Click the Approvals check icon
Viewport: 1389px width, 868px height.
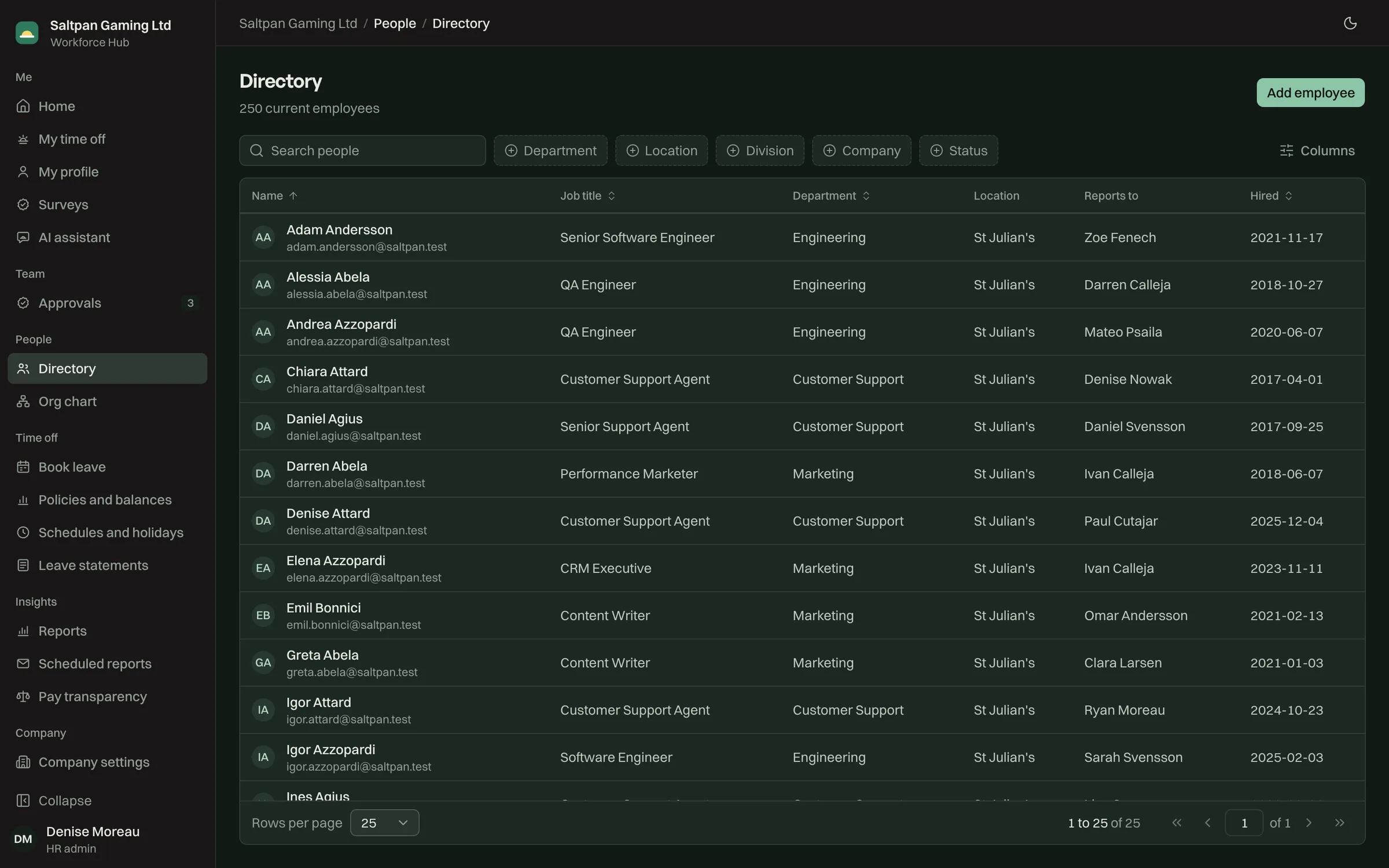tap(23, 303)
